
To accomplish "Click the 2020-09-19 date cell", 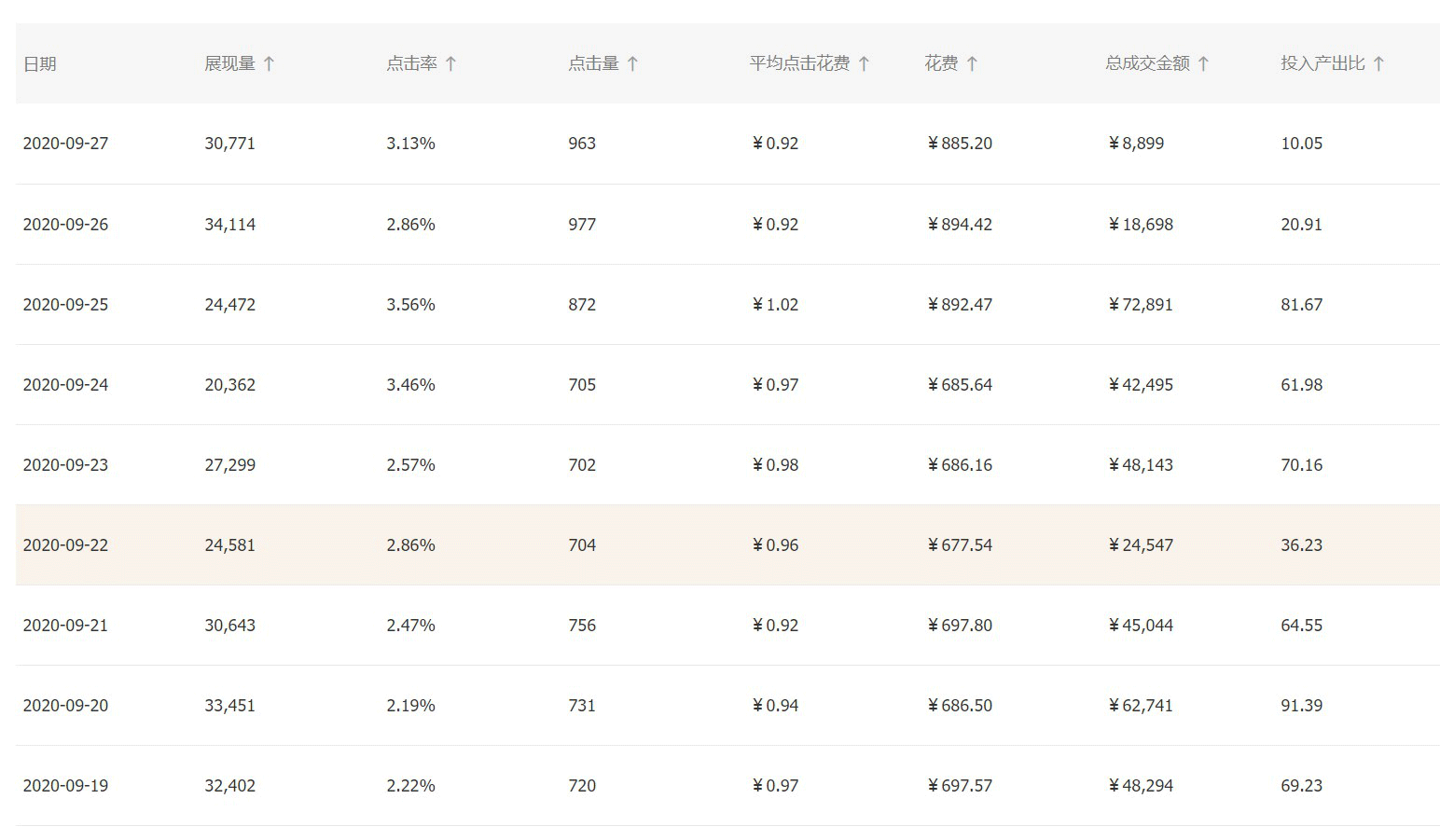I will [x=65, y=786].
